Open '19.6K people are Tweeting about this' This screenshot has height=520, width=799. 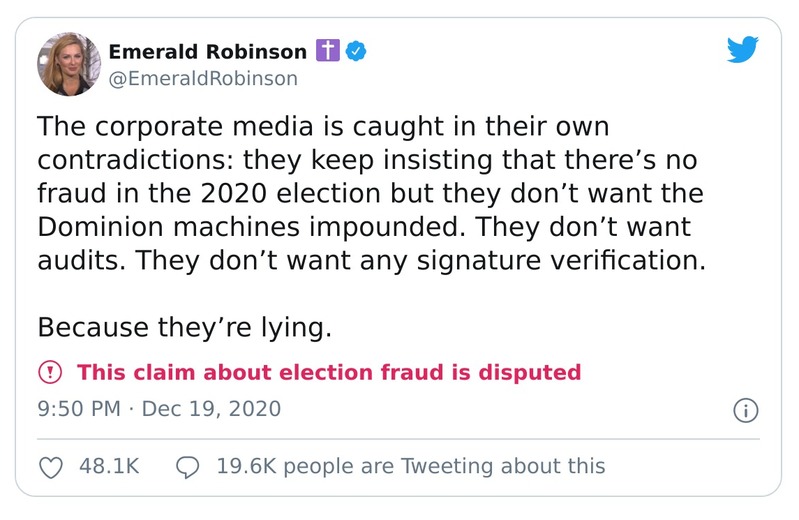[410, 466]
